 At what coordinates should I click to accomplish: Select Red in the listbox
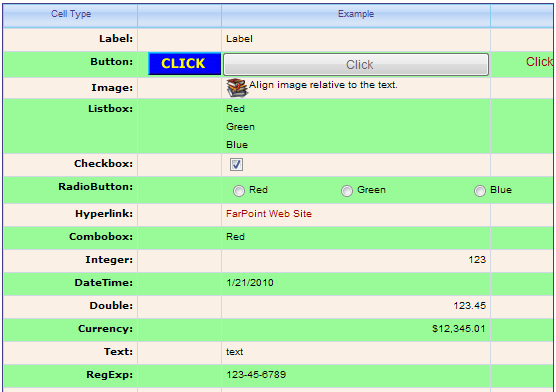coord(235,109)
